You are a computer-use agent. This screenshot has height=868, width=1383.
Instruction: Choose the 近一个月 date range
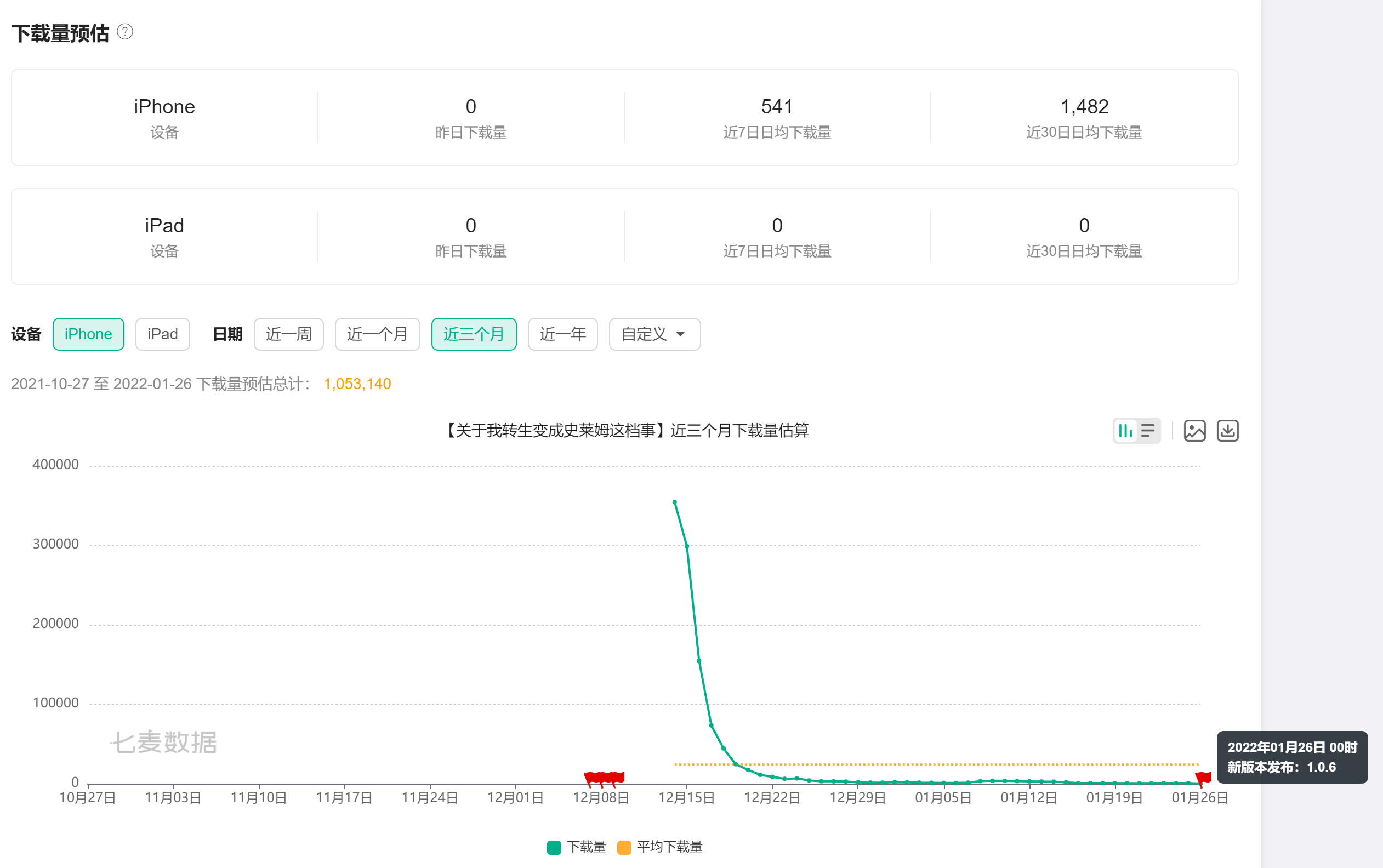click(377, 334)
